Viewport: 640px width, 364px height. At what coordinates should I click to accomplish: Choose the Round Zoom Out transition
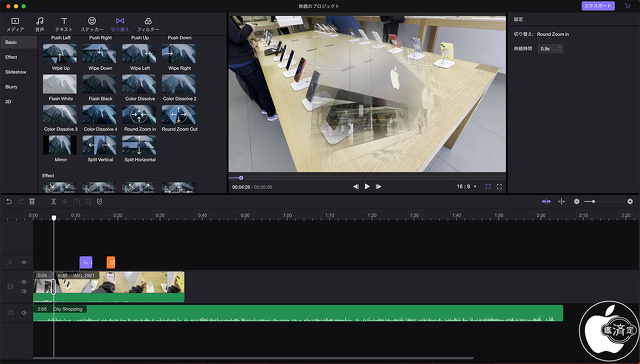[179, 115]
